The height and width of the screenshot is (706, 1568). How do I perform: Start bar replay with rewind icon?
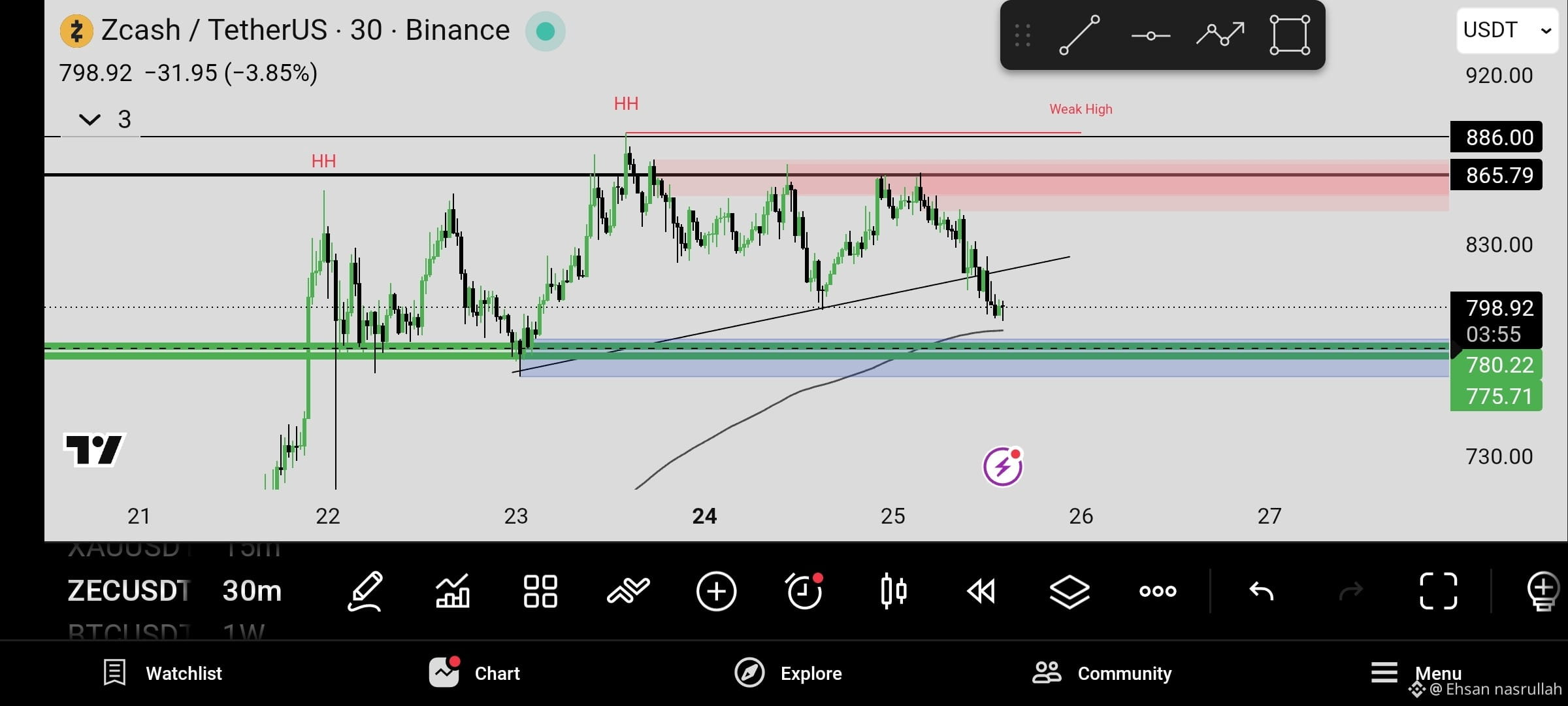coord(981,592)
